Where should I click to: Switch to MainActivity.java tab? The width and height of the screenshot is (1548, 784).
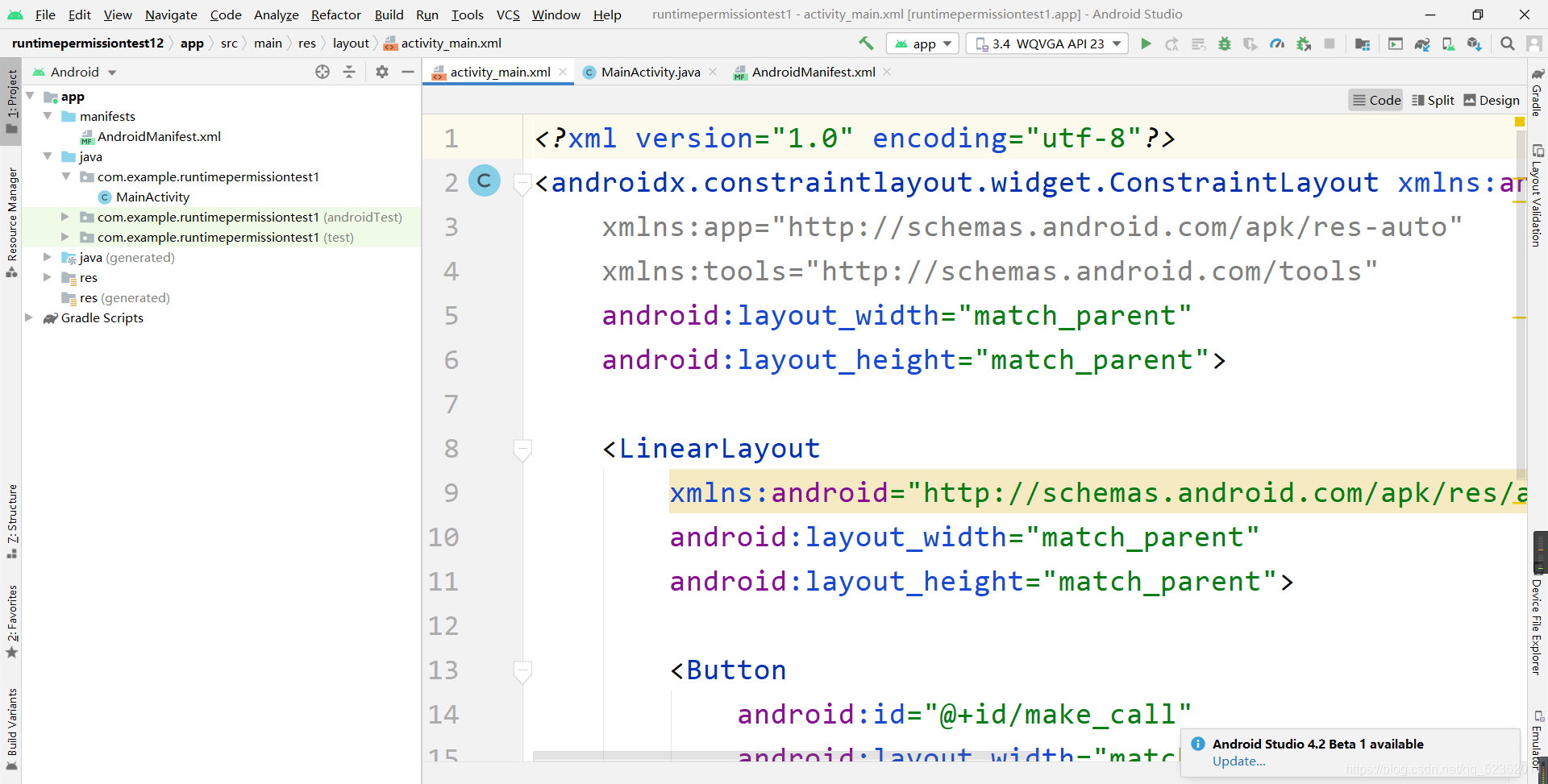click(650, 72)
